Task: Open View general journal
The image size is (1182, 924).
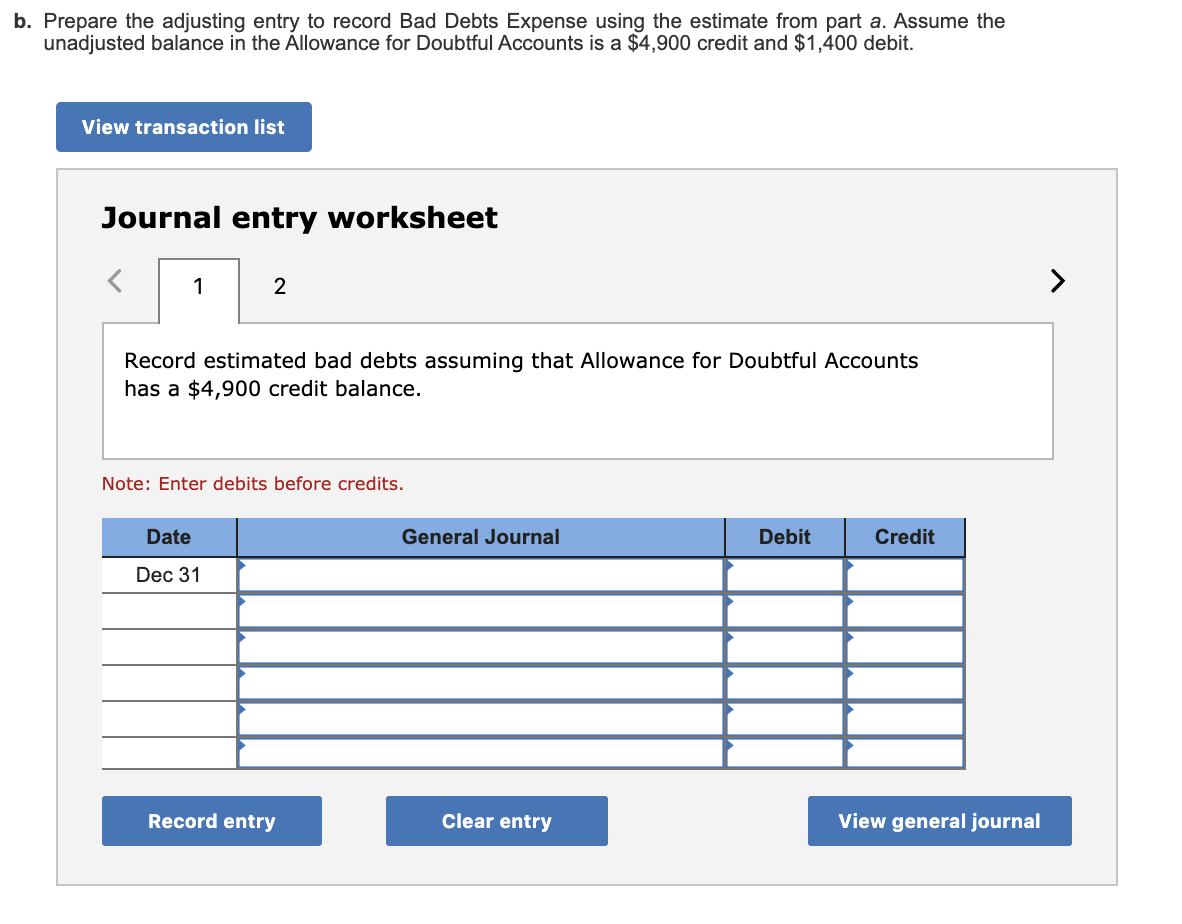Action: pyautogui.click(x=939, y=821)
